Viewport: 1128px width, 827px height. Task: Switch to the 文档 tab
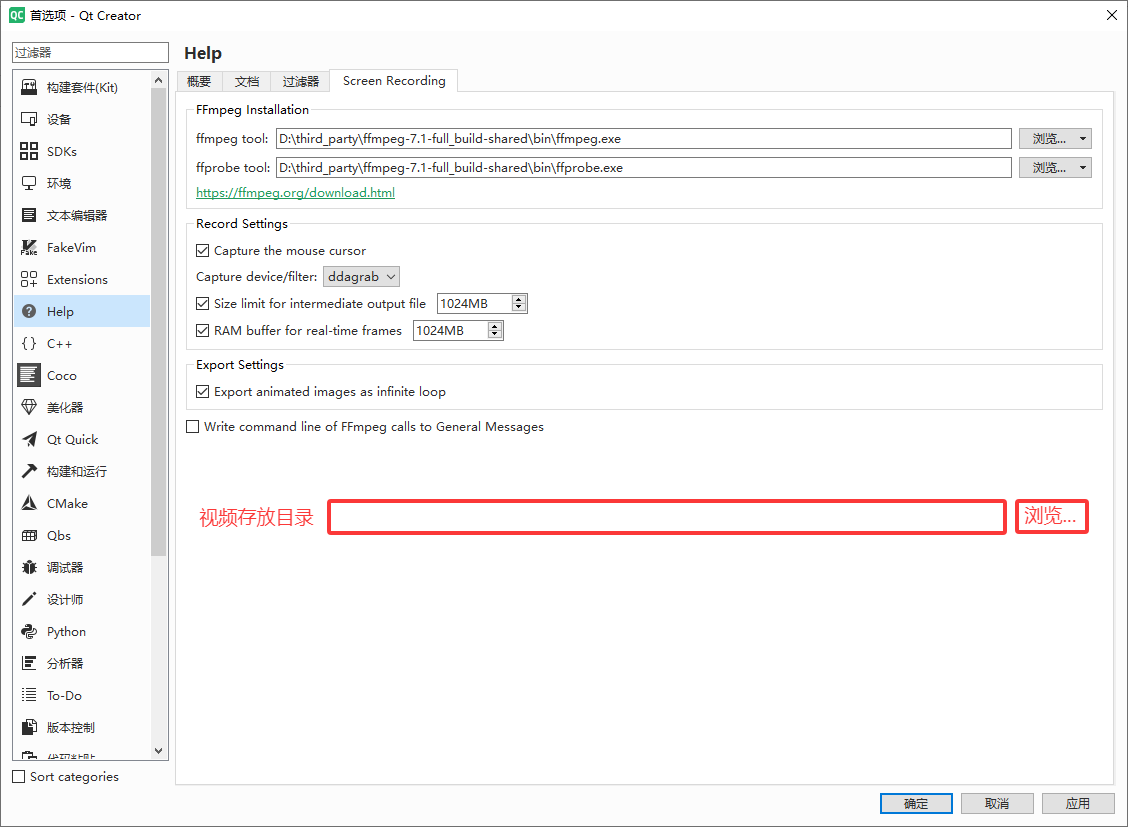[247, 82]
